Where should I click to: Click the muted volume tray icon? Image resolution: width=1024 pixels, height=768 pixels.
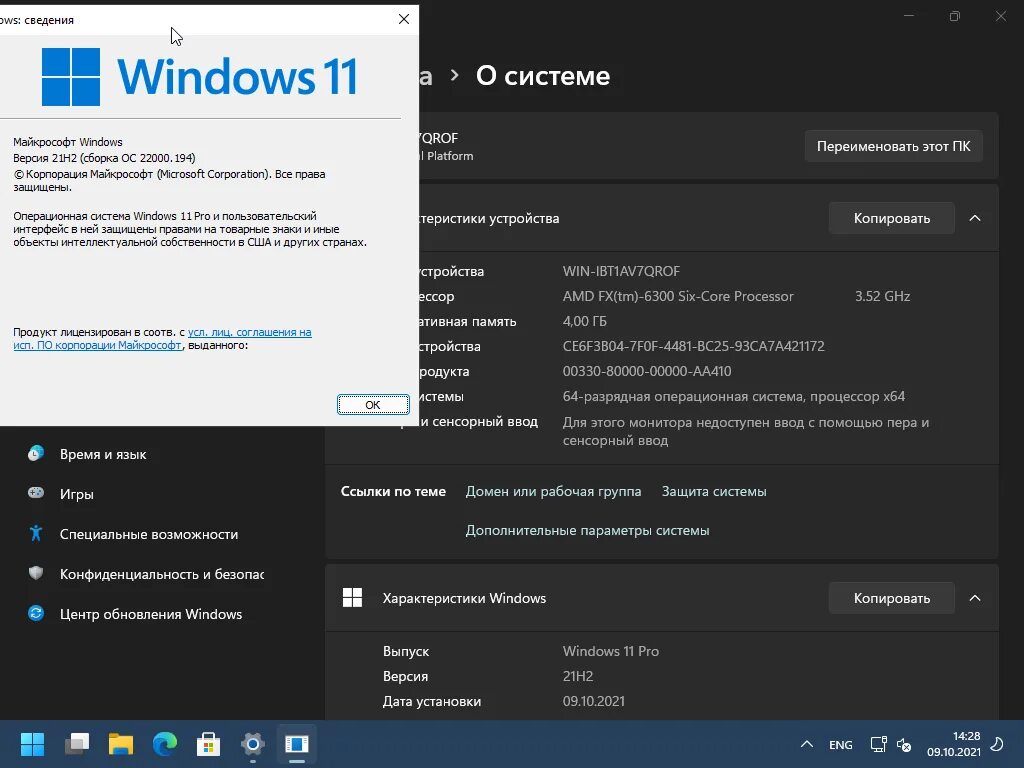coord(904,744)
